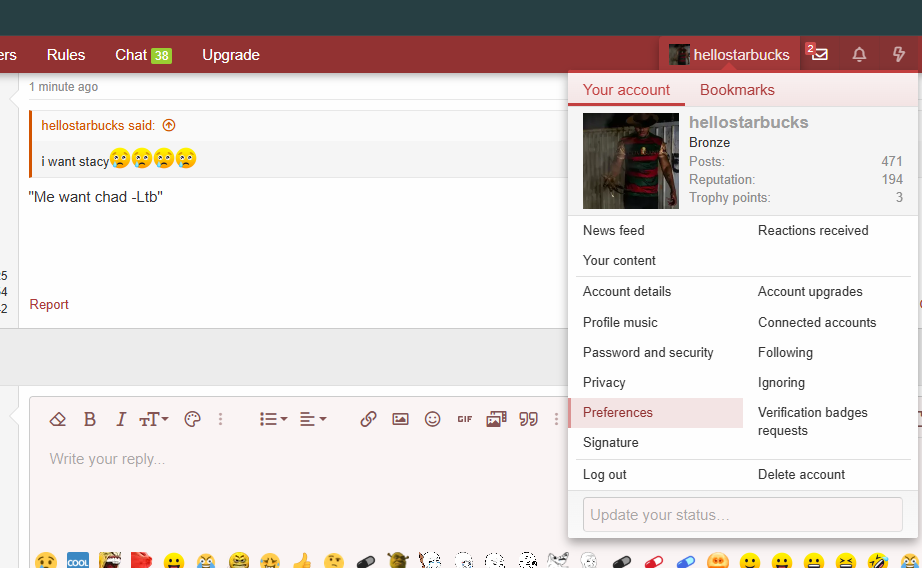Open the text color palette
Viewport: 922px width, 568px height.
click(192, 419)
